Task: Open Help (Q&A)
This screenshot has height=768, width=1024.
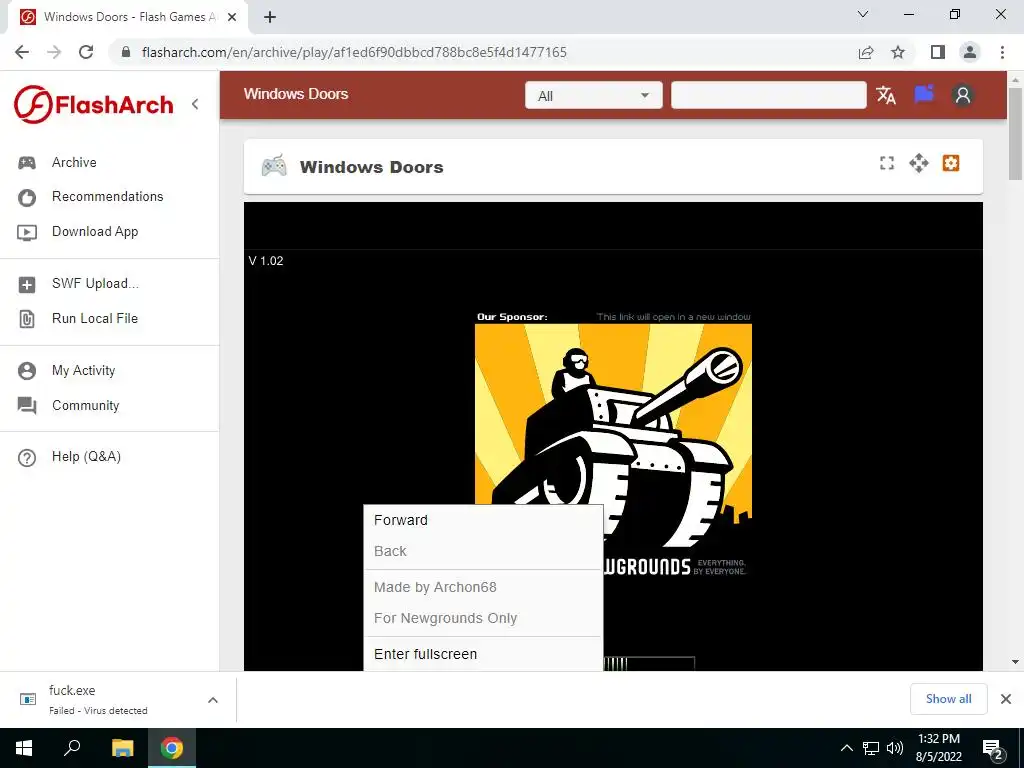Action: (x=86, y=456)
